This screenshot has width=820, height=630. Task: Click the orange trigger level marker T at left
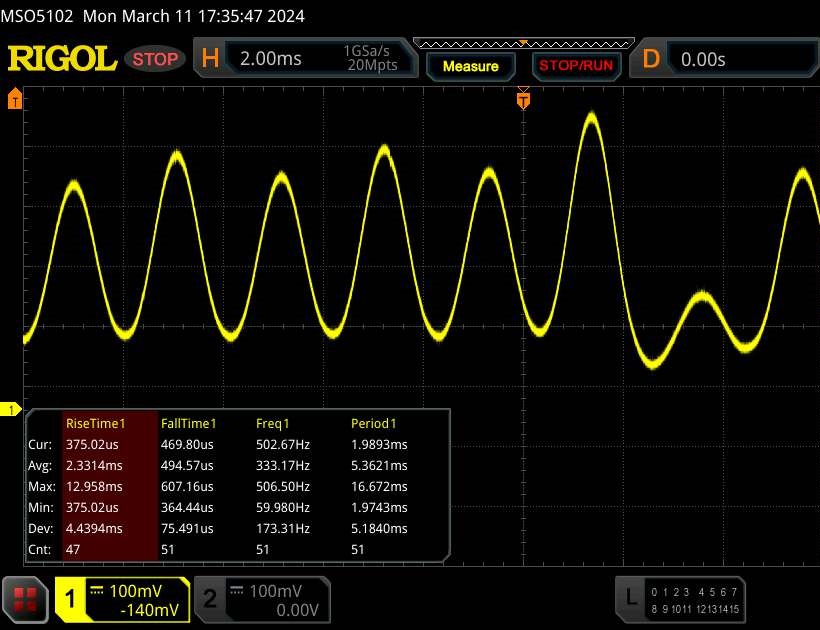(15, 98)
